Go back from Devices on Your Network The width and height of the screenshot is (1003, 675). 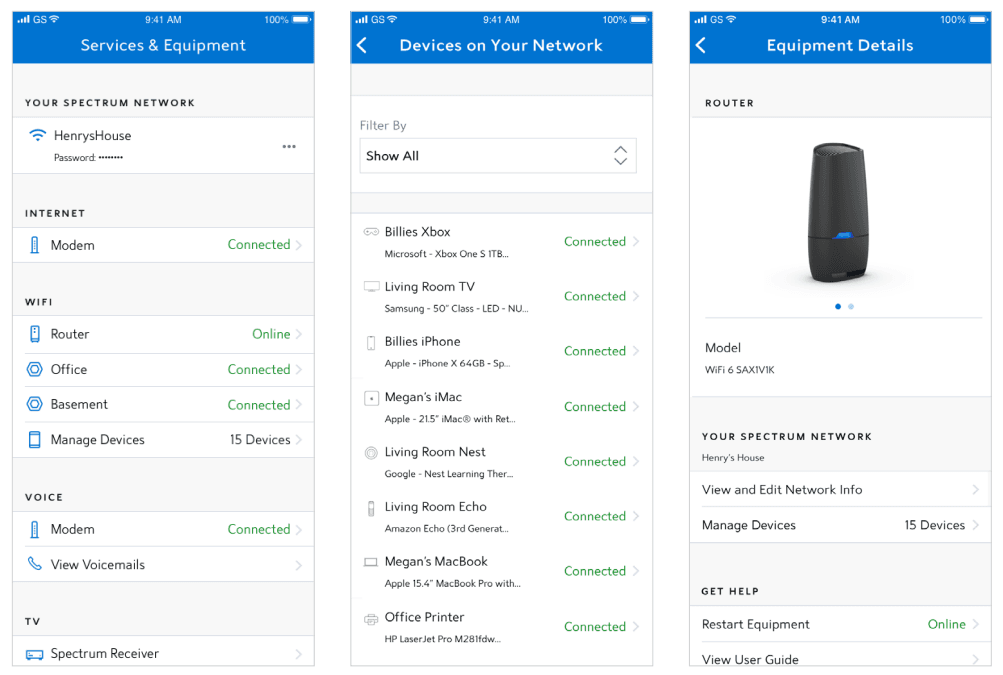coord(363,46)
